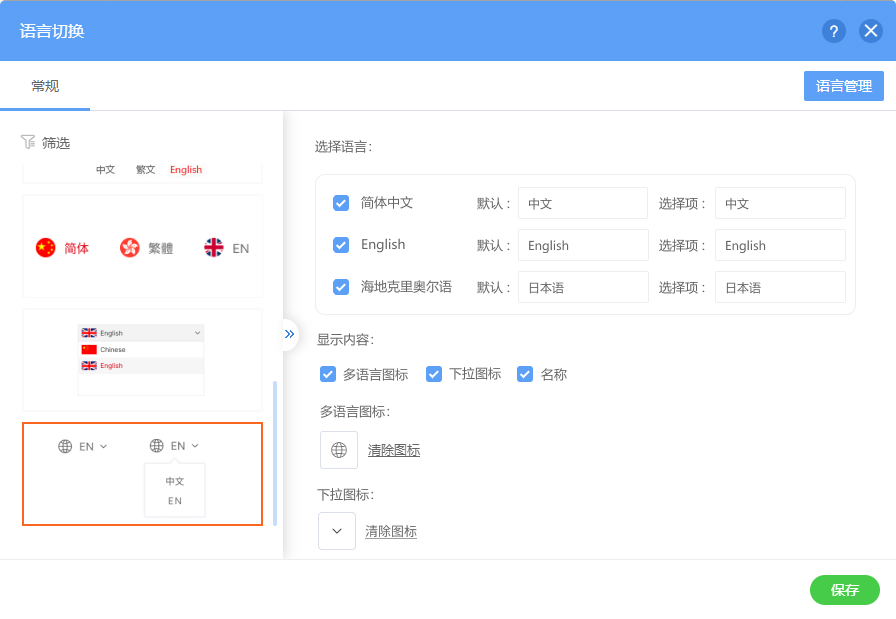Choose the flag dropdown list style thumbnail
The width and height of the screenshot is (896, 619).
[x=142, y=360]
